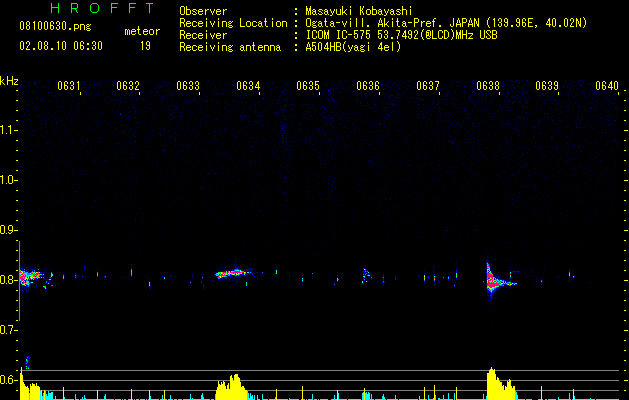Viewport: 629px width, 400px height.
Task: Click the 'meteor' count label
Action: click(x=142, y=31)
